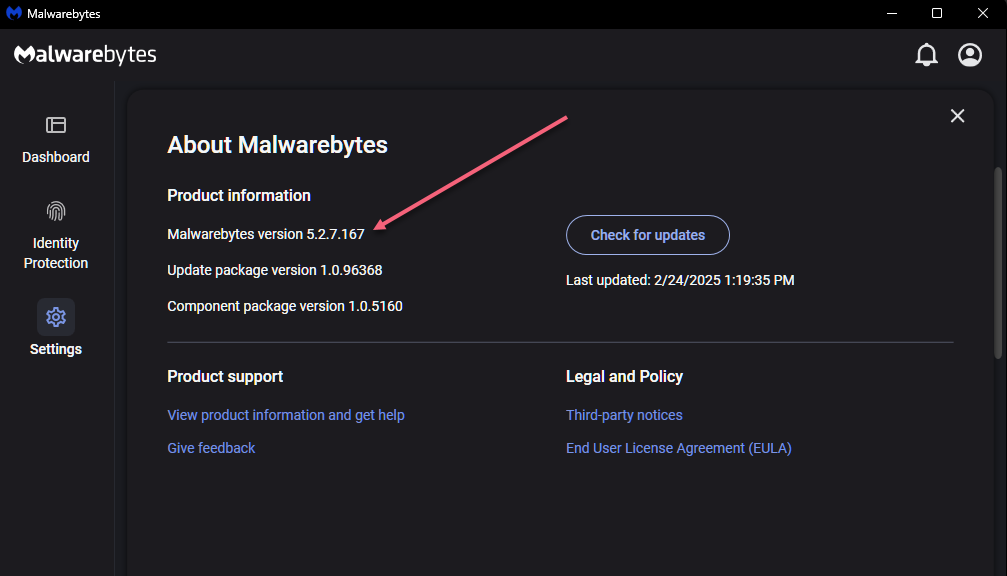The image size is (1007, 576).
Task: Open the Third-party notices link
Action: pyautogui.click(x=624, y=415)
